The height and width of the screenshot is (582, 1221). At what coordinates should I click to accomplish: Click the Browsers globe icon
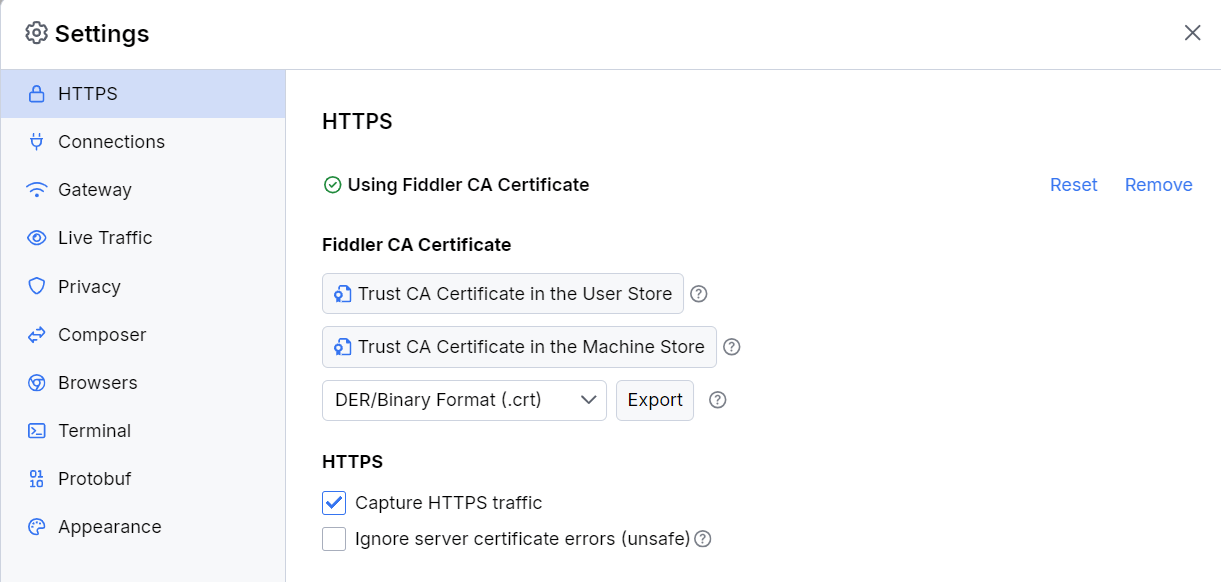37,382
